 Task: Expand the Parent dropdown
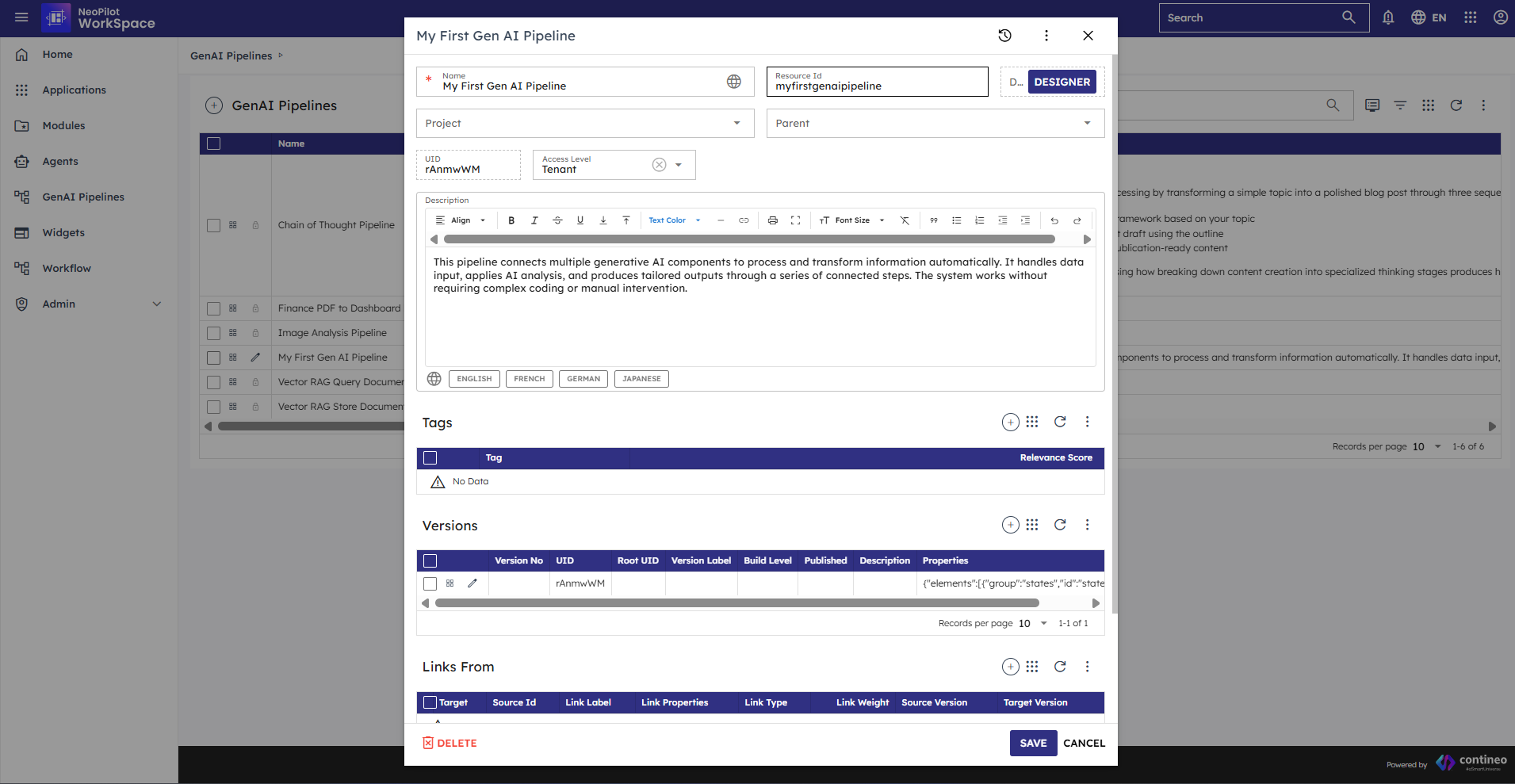tap(935, 124)
